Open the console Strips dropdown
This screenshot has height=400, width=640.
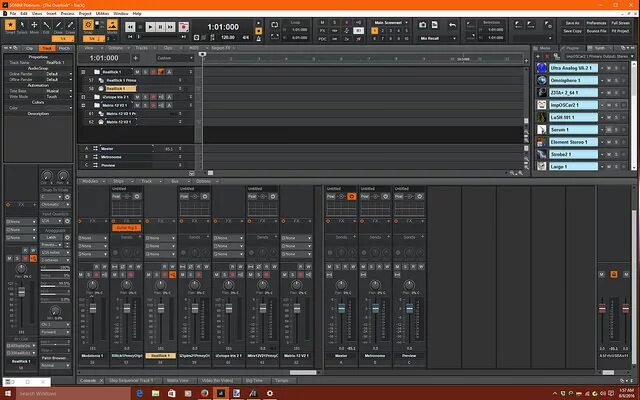click(x=121, y=181)
